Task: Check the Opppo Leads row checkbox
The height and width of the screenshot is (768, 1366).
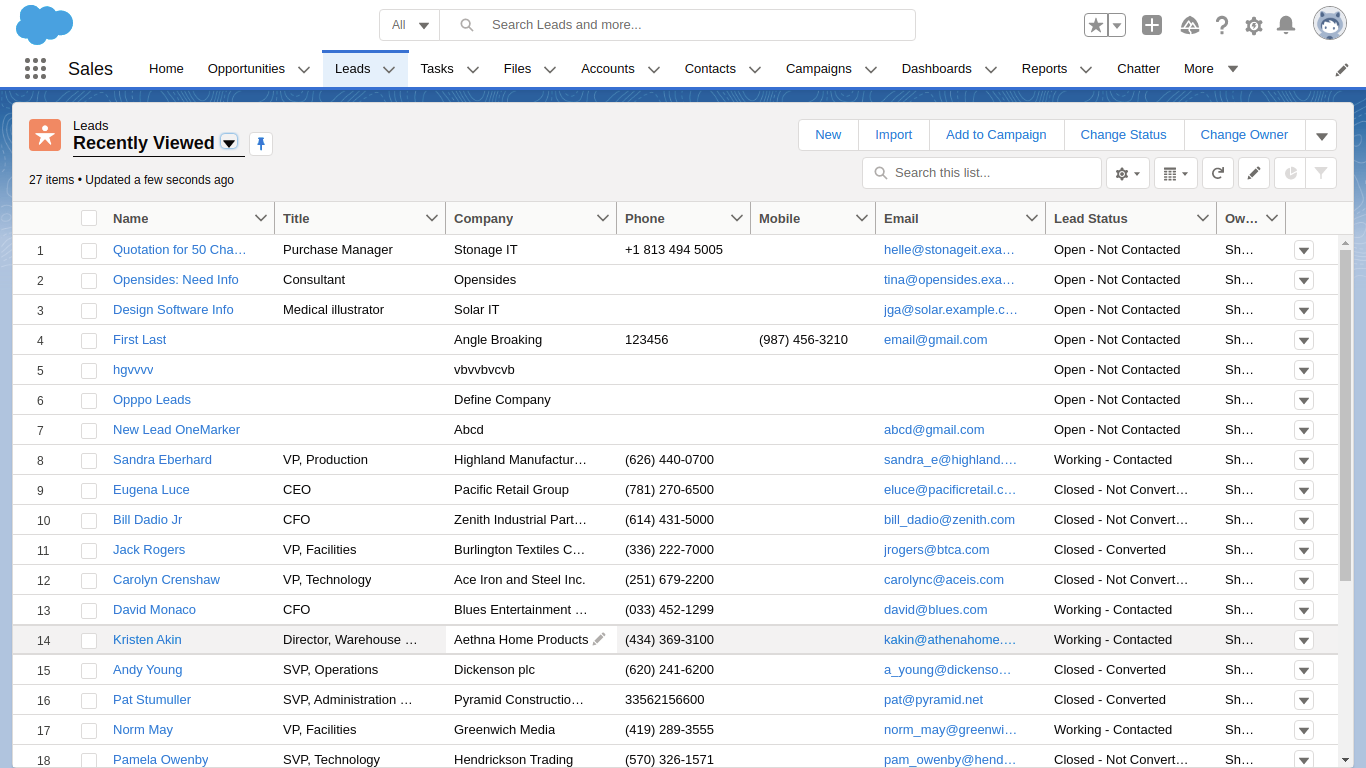Action: click(x=89, y=400)
